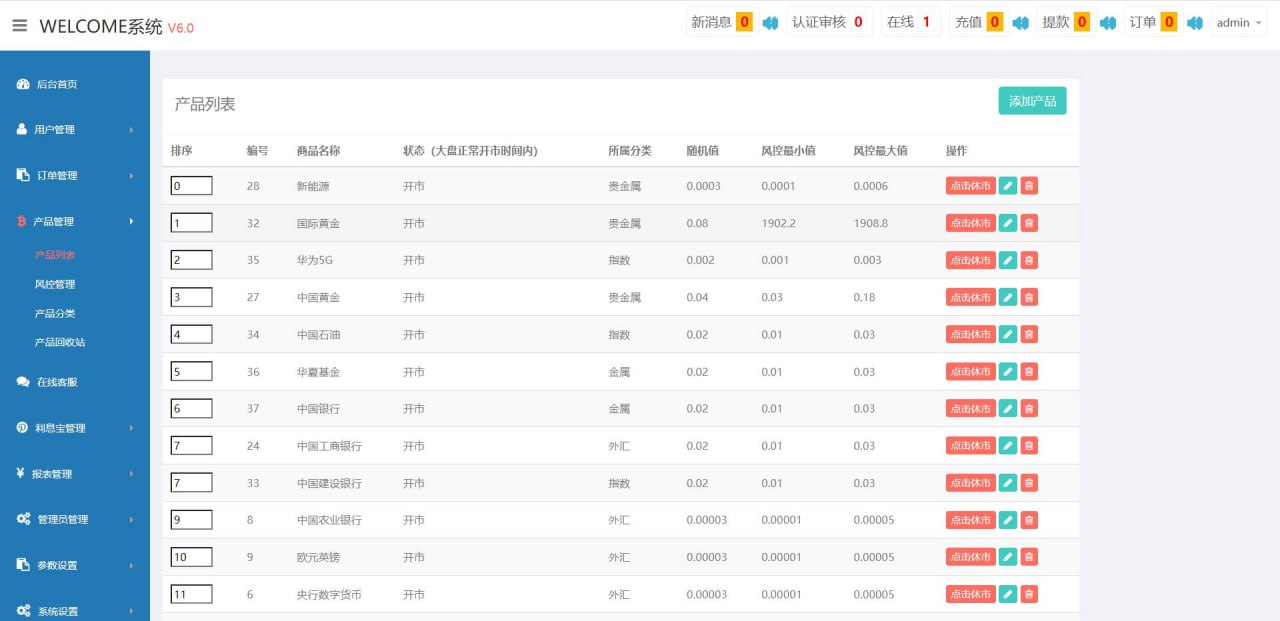Image resolution: width=1280 pixels, height=621 pixels.
Task: Click the speaker icon beside 充值
Action: [1020, 23]
